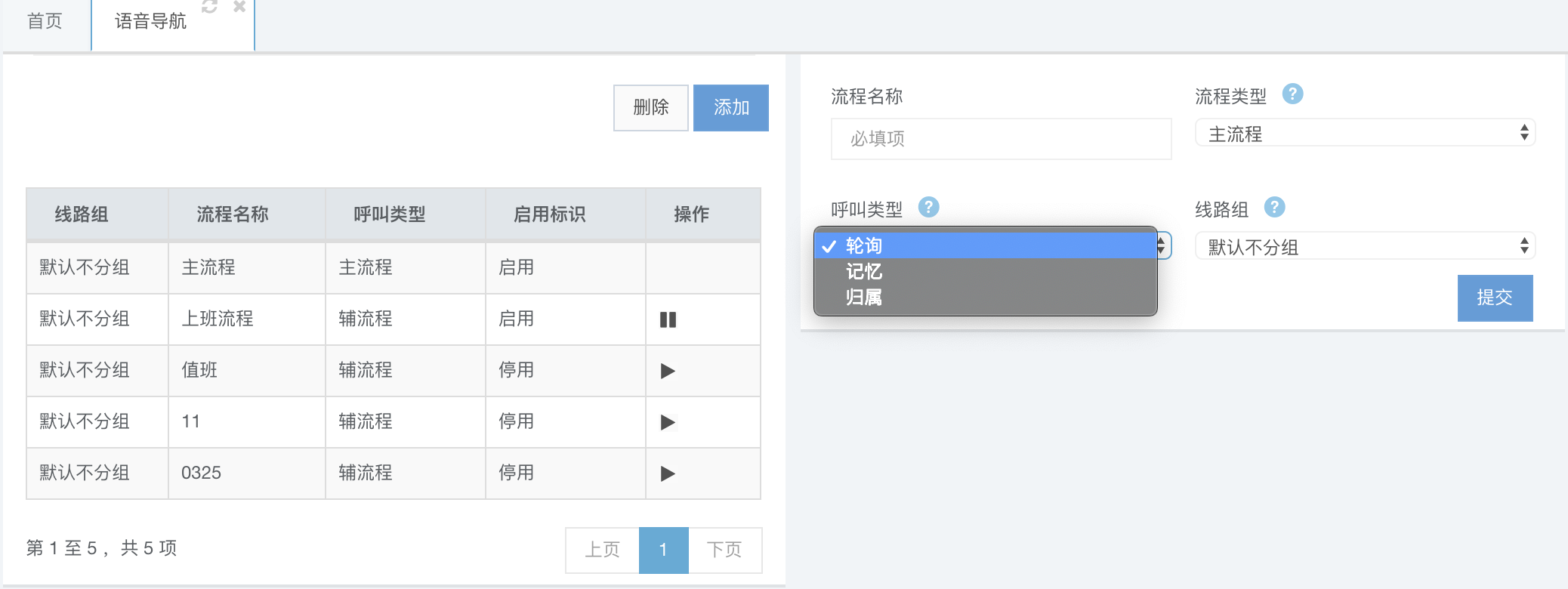Click the refresh icon on 语音导航 tab
This screenshot has width=1568, height=589.
point(209,7)
